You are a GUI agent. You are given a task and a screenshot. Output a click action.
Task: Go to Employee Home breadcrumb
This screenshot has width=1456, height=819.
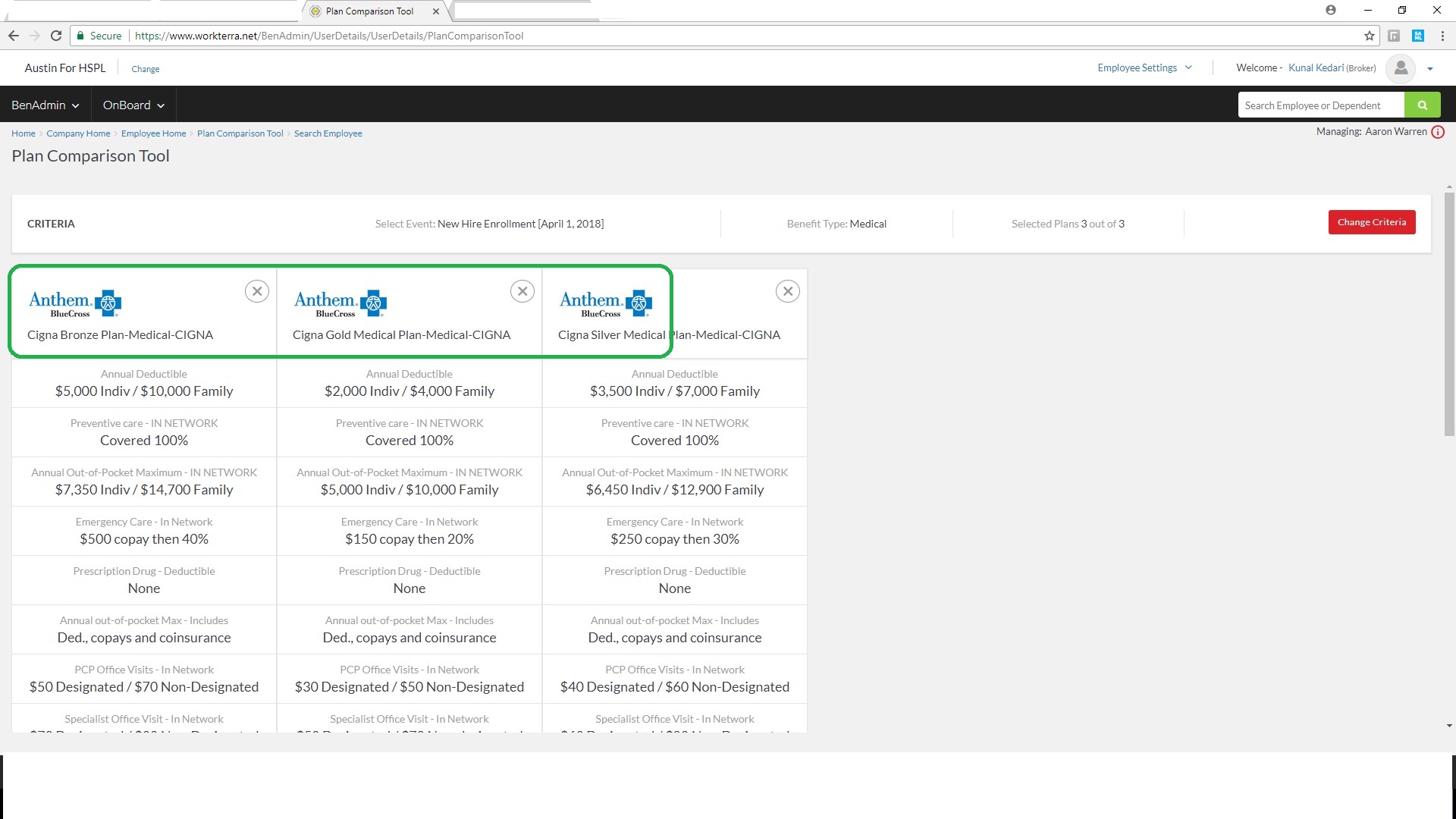153,133
